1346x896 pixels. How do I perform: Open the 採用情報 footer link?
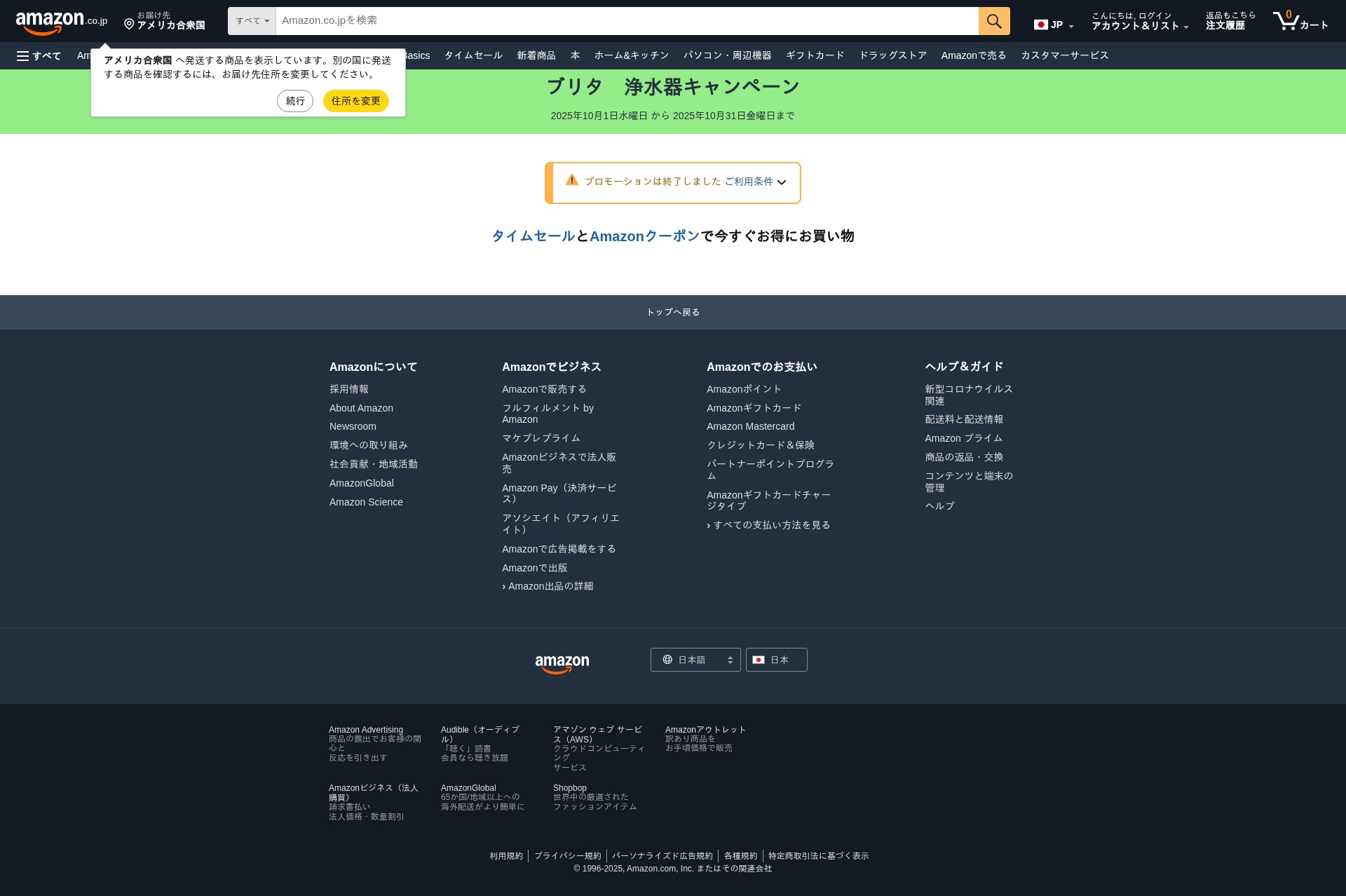click(x=349, y=389)
